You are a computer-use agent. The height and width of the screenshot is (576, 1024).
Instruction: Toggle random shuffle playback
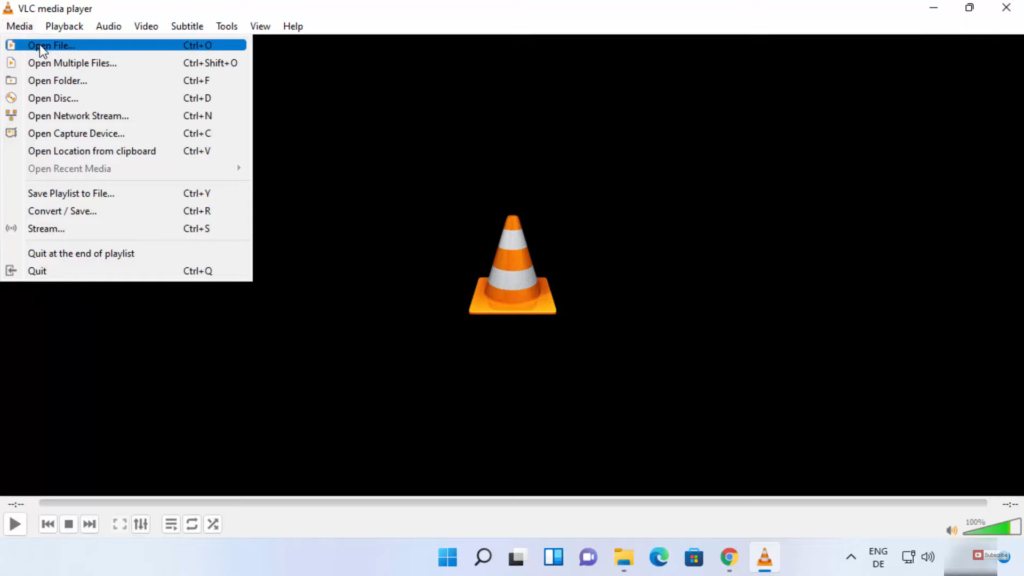click(x=213, y=524)
